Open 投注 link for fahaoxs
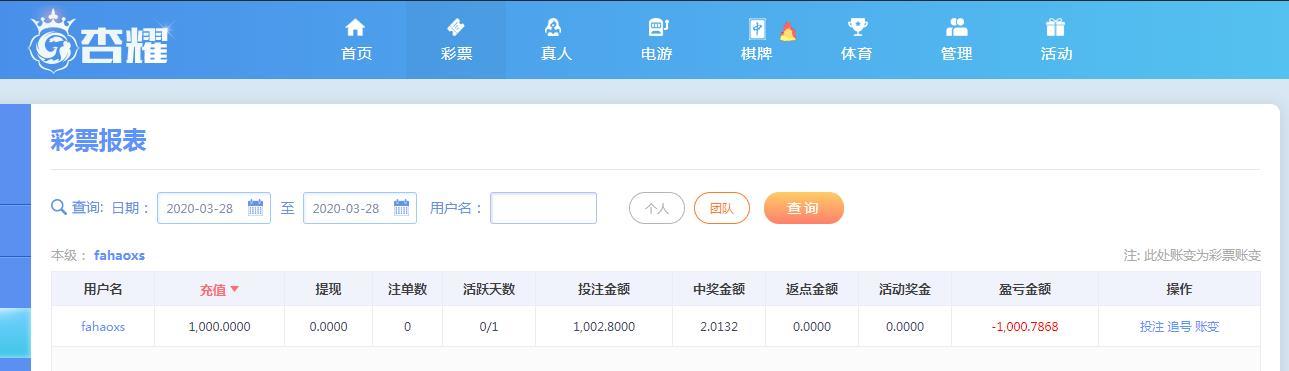Image resolution: width=1289 pixels, height=371 pixels. pyautogui.click(x=1151, y=326)
